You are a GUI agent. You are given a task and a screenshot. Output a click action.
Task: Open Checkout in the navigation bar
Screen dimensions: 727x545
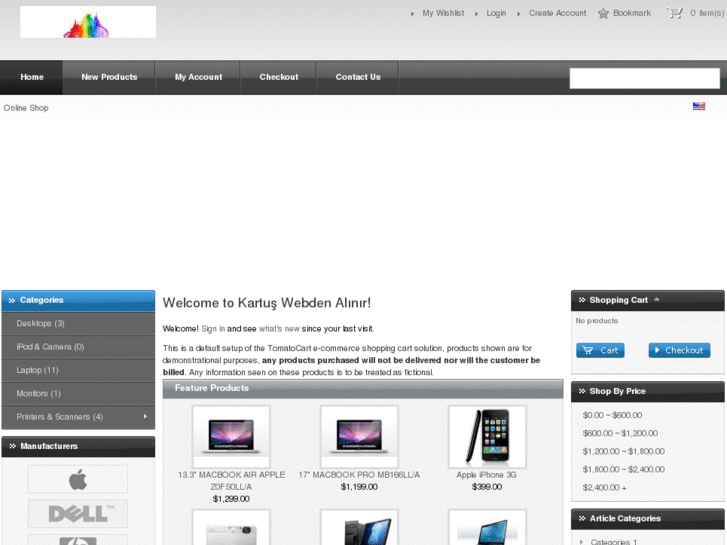click(279, 77)
